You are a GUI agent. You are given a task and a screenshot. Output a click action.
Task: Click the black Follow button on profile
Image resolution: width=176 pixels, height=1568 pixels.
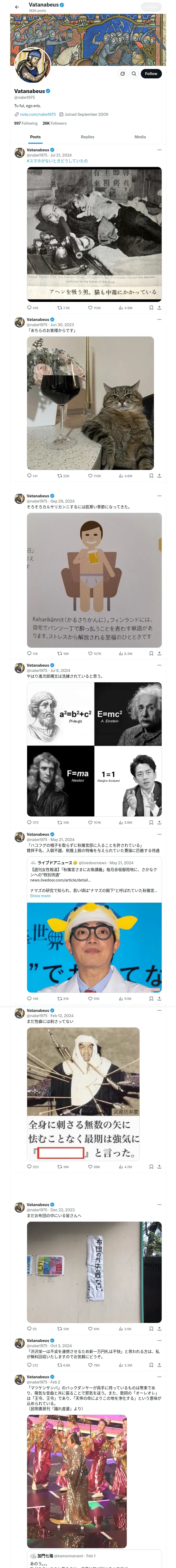point(151,74)
